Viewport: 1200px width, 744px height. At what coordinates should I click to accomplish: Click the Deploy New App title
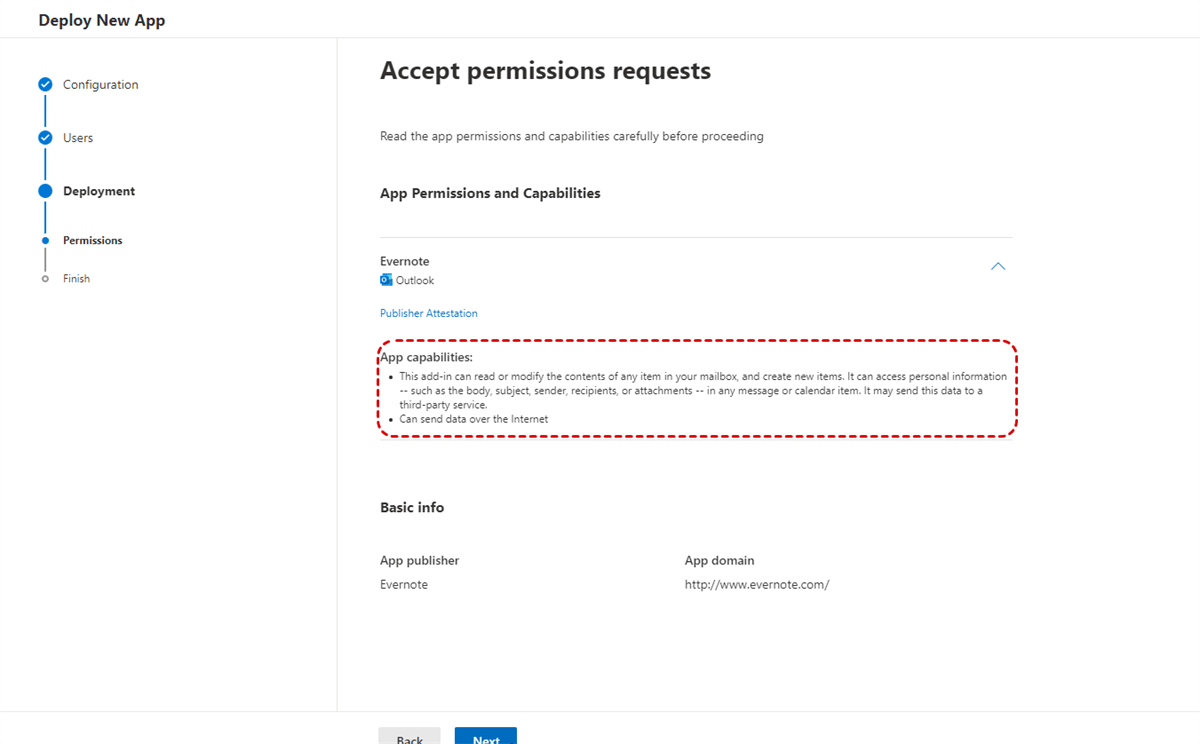tap(102, 20)
